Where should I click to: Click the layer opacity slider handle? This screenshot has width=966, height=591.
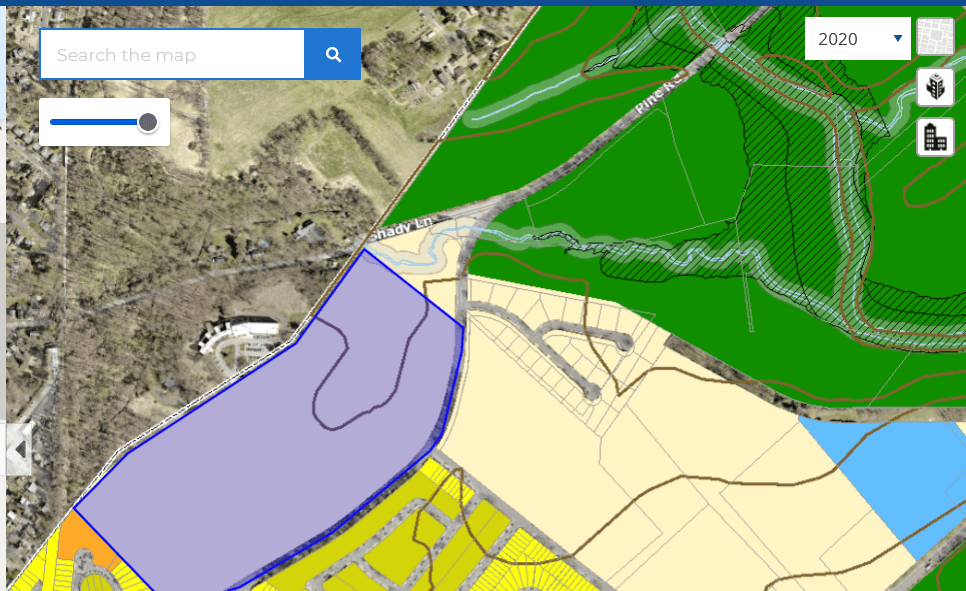coord(148,122)
